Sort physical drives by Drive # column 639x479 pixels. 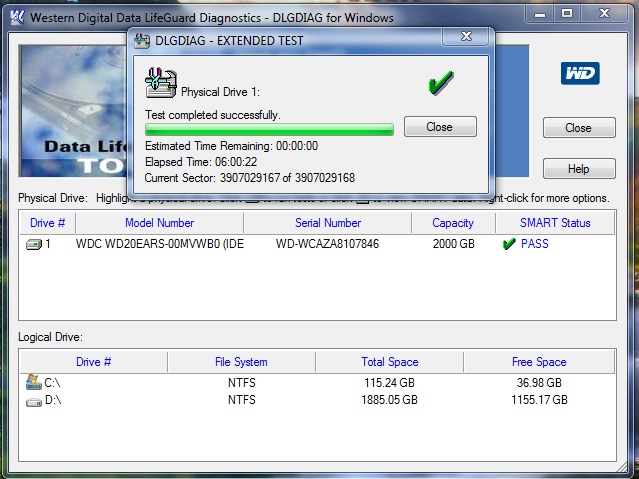click(x=48, y=223)
